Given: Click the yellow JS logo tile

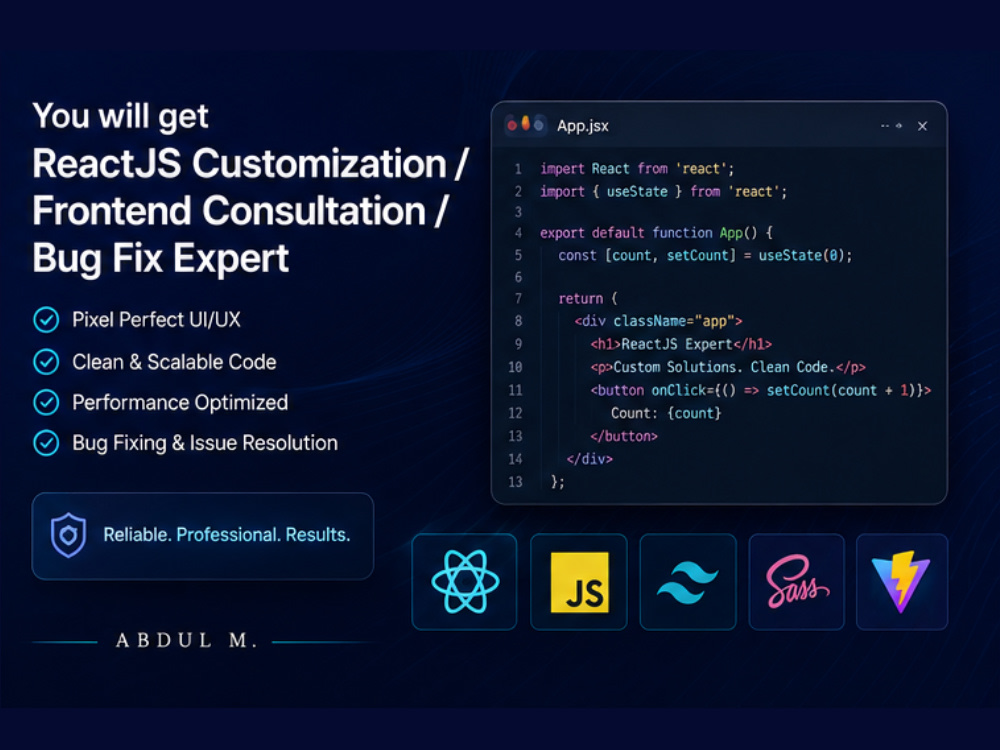Looking at the screenshot, I should point(579,582).
